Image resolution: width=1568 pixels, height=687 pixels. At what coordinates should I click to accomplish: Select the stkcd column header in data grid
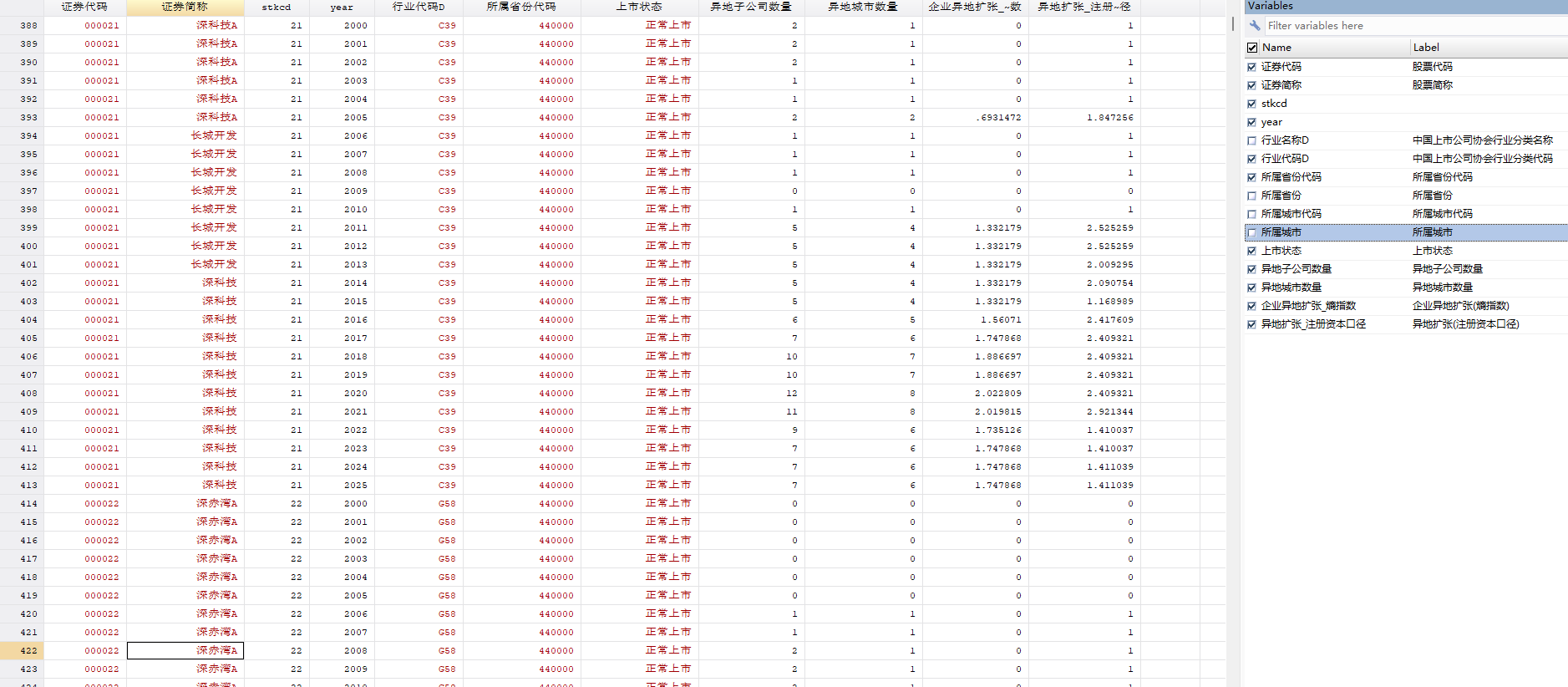click(277, 8)
